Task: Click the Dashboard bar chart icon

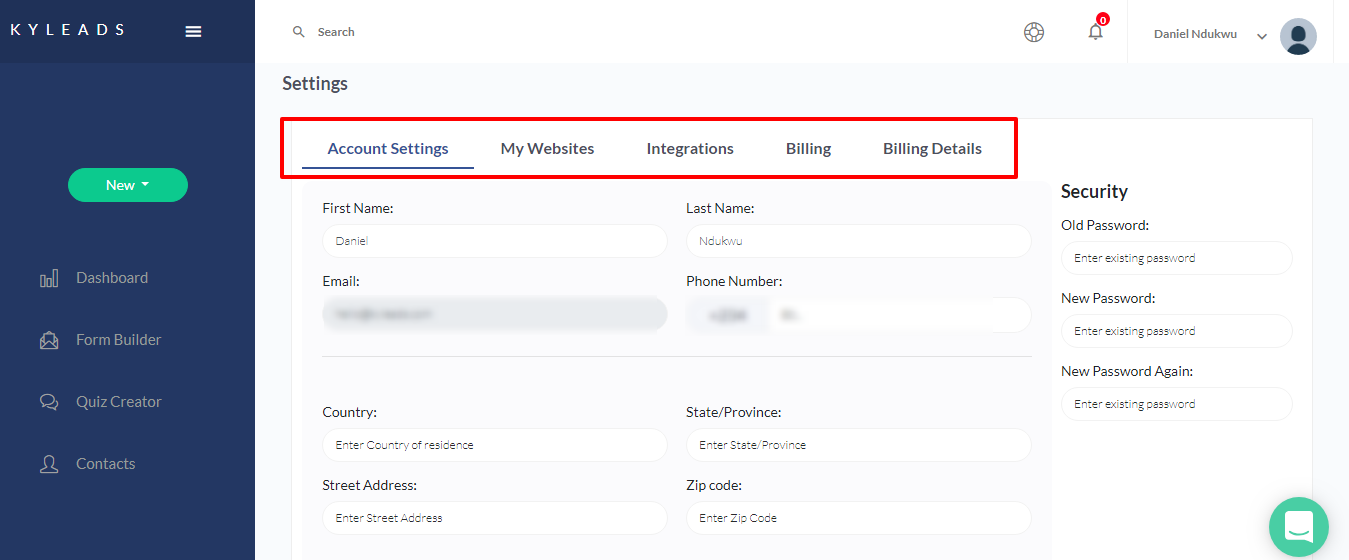Action: coord(49,279)
